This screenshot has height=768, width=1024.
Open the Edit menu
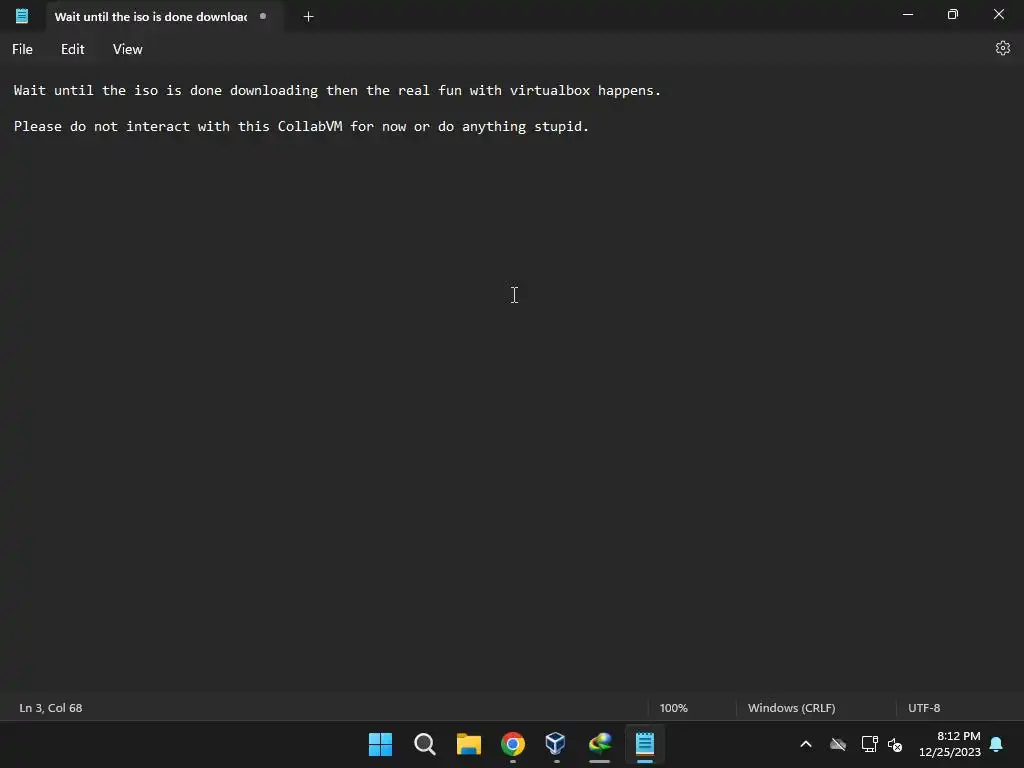pyautogui.click(x=72, y=50)
